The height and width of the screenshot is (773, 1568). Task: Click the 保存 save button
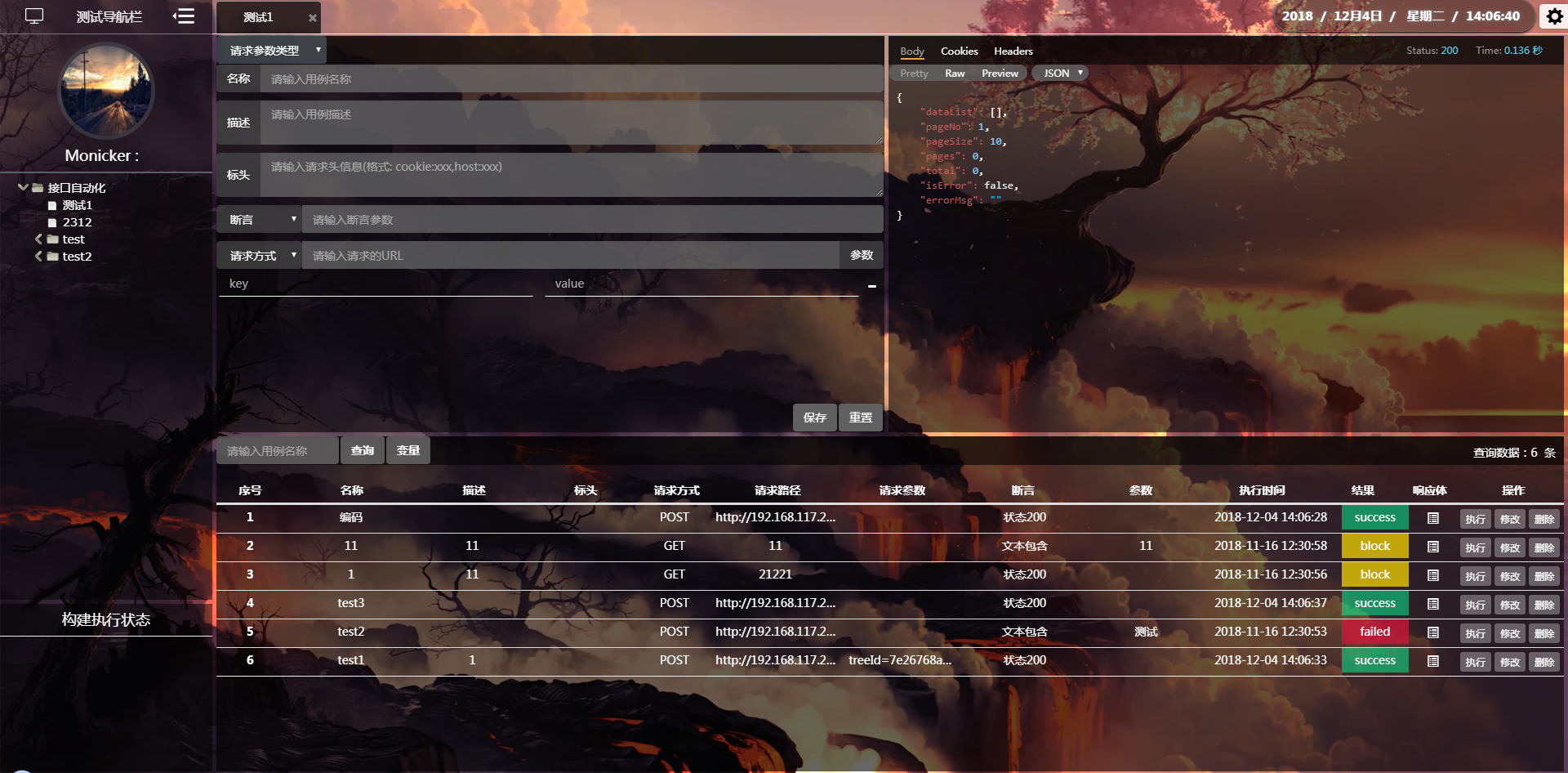[815, 418]
